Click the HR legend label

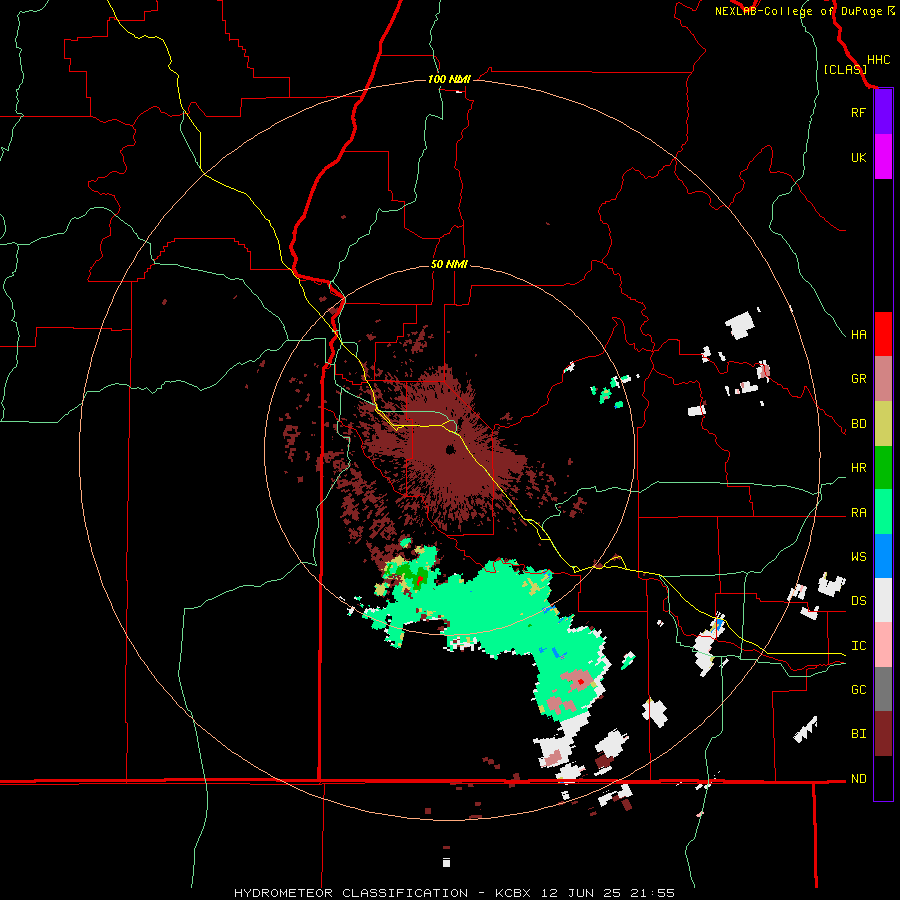[x=858, y=468]
